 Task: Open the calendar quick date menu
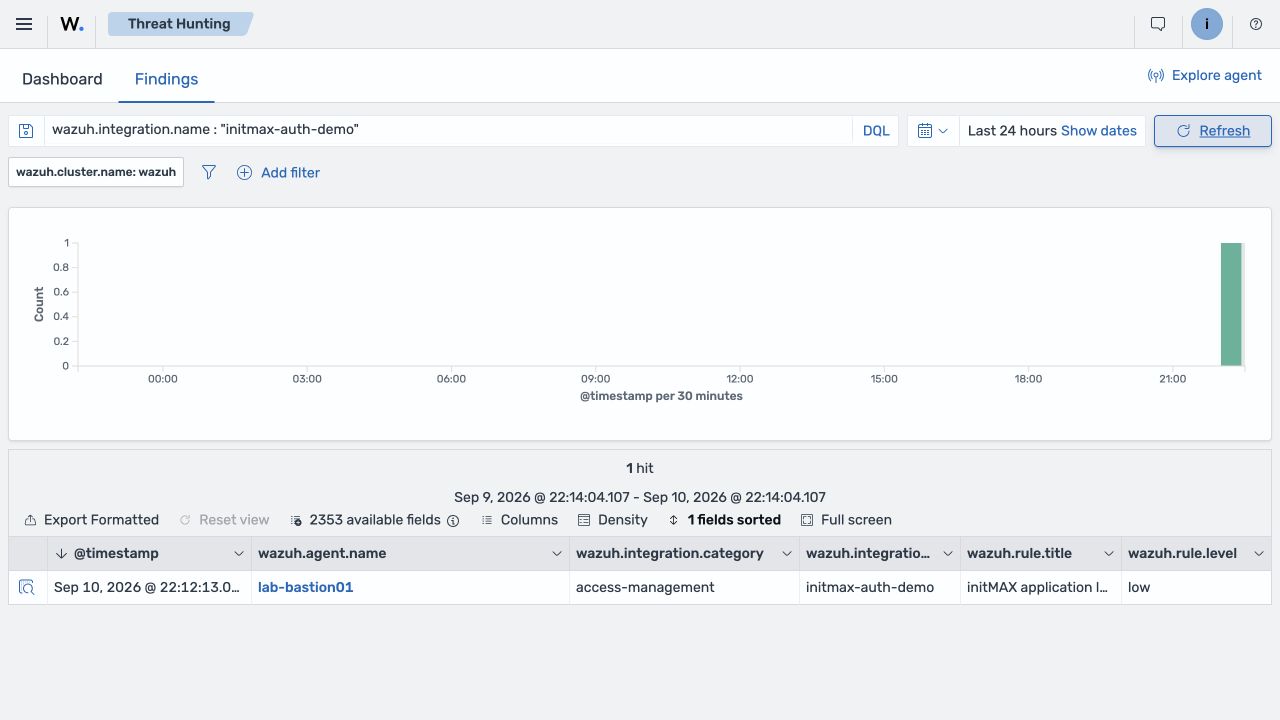[933, 131]
